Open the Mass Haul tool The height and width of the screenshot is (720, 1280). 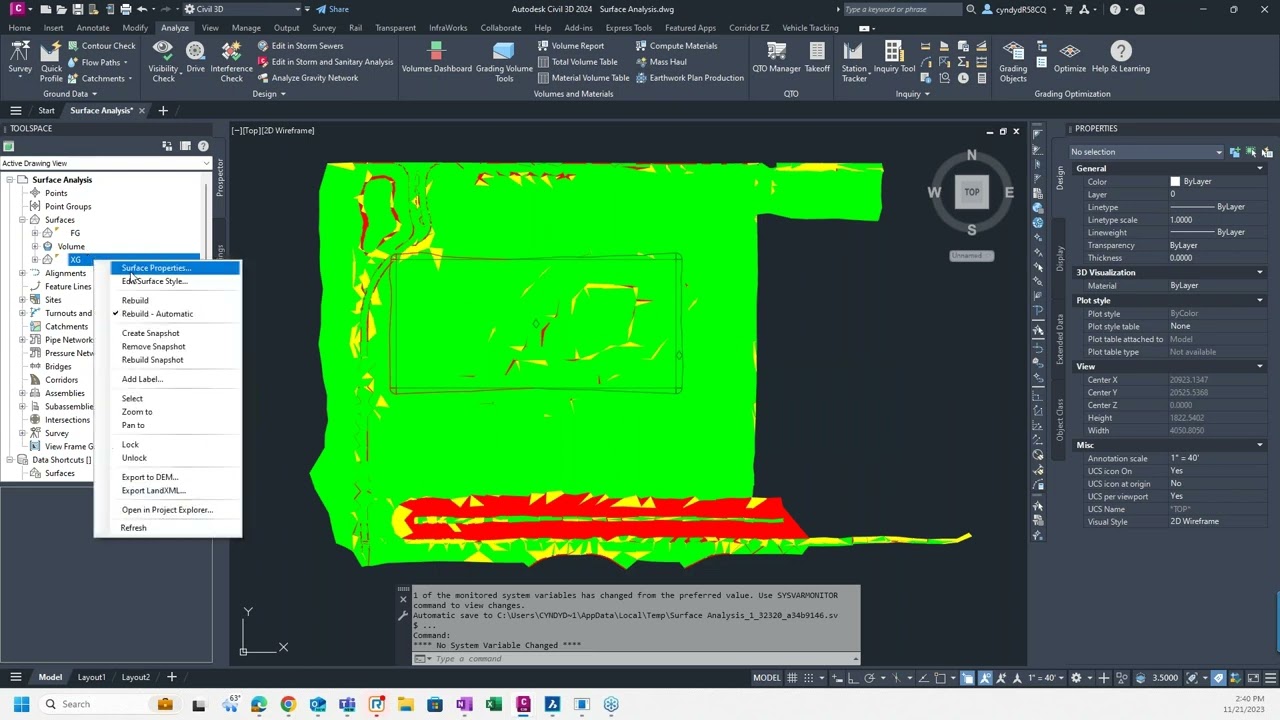click(660, 62)
